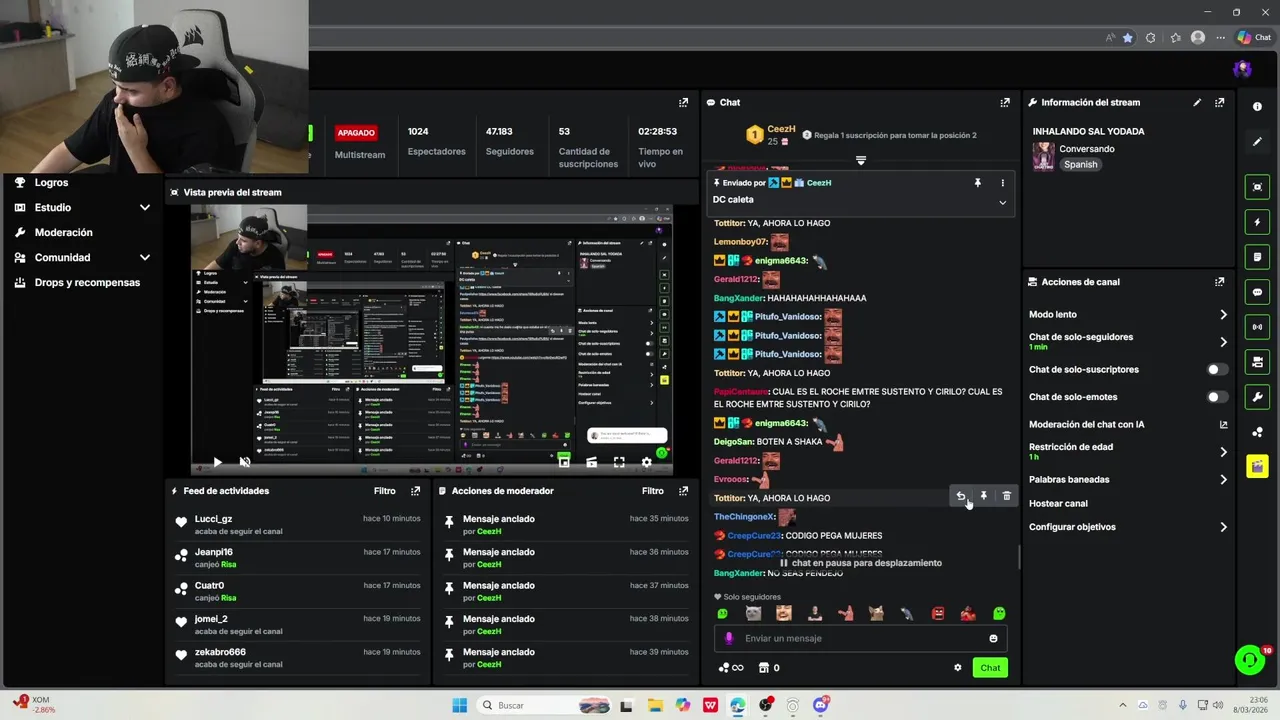Click the Spanish language tag

coord(1080,165)
